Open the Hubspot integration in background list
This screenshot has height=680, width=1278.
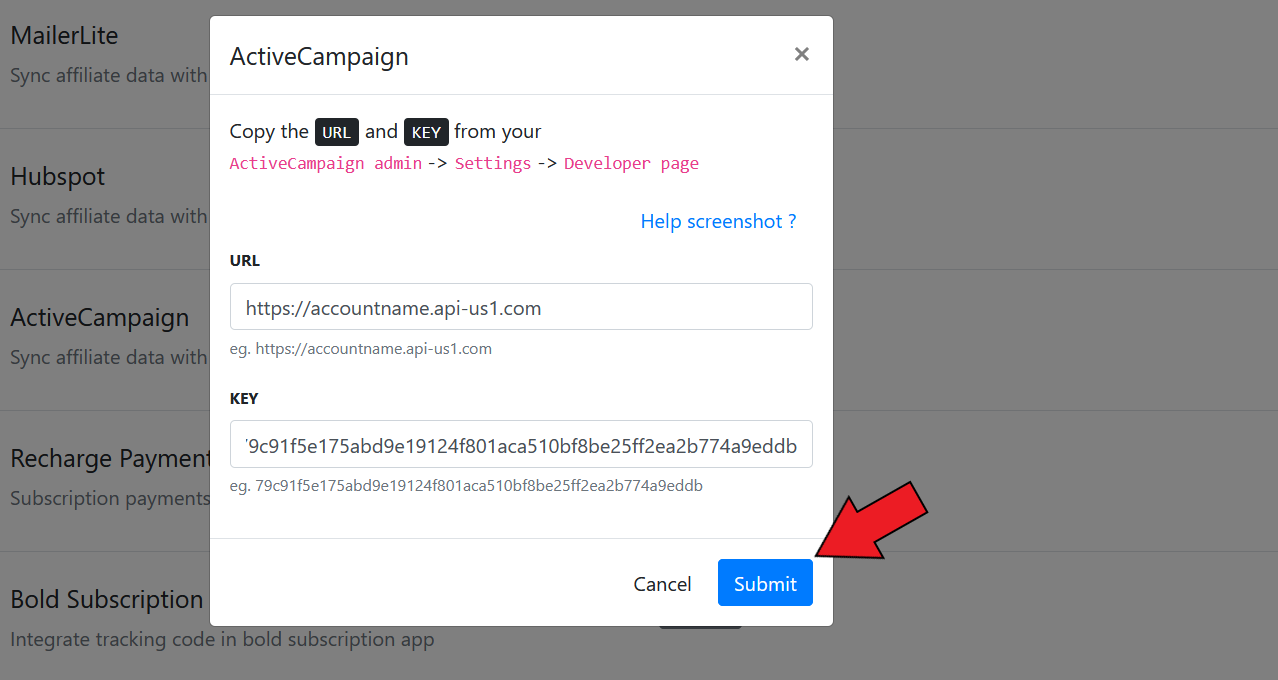click(x=58, y=176)
